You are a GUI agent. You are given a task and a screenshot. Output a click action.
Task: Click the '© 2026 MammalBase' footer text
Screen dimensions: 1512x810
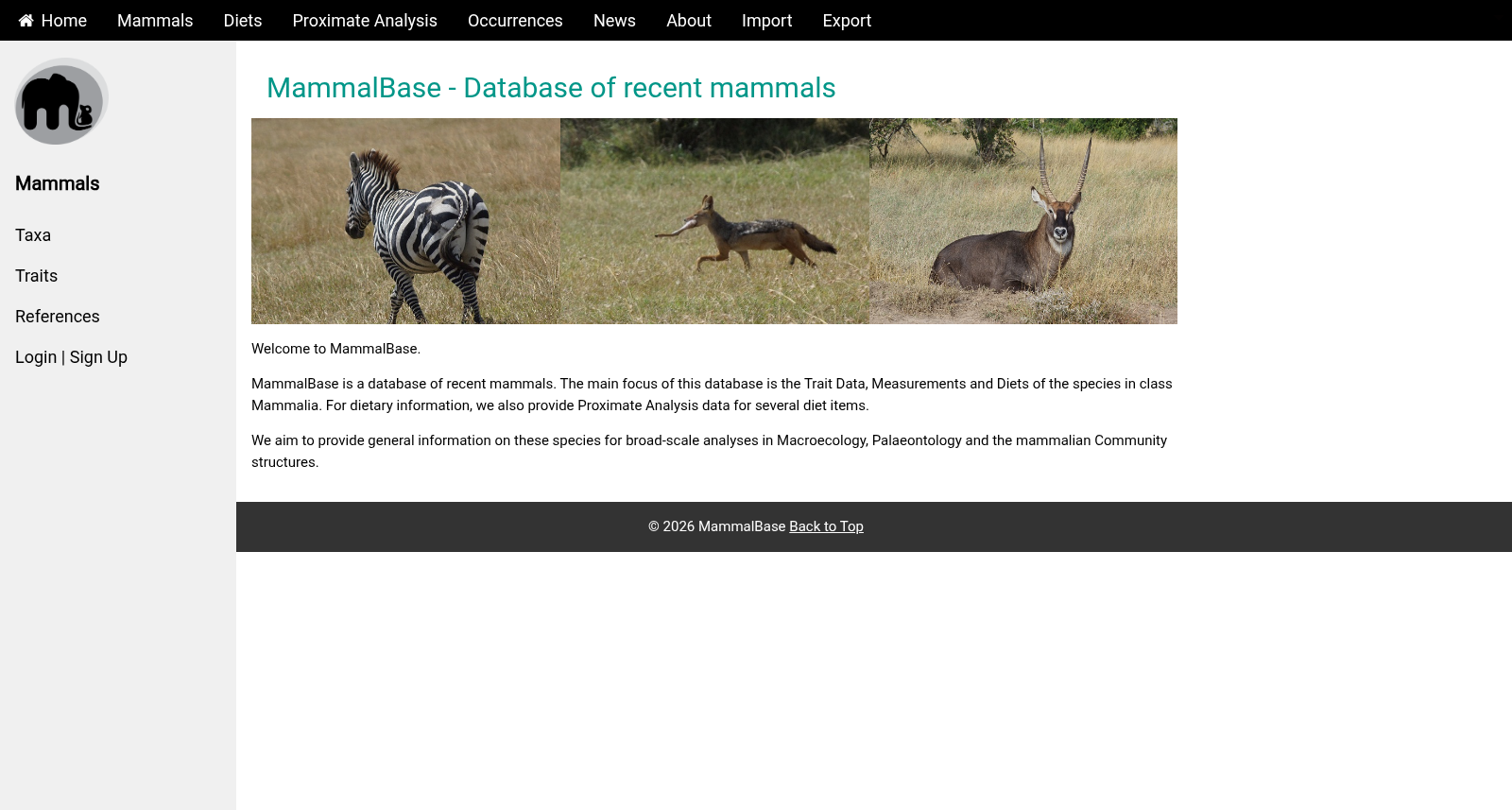point(716,526)
